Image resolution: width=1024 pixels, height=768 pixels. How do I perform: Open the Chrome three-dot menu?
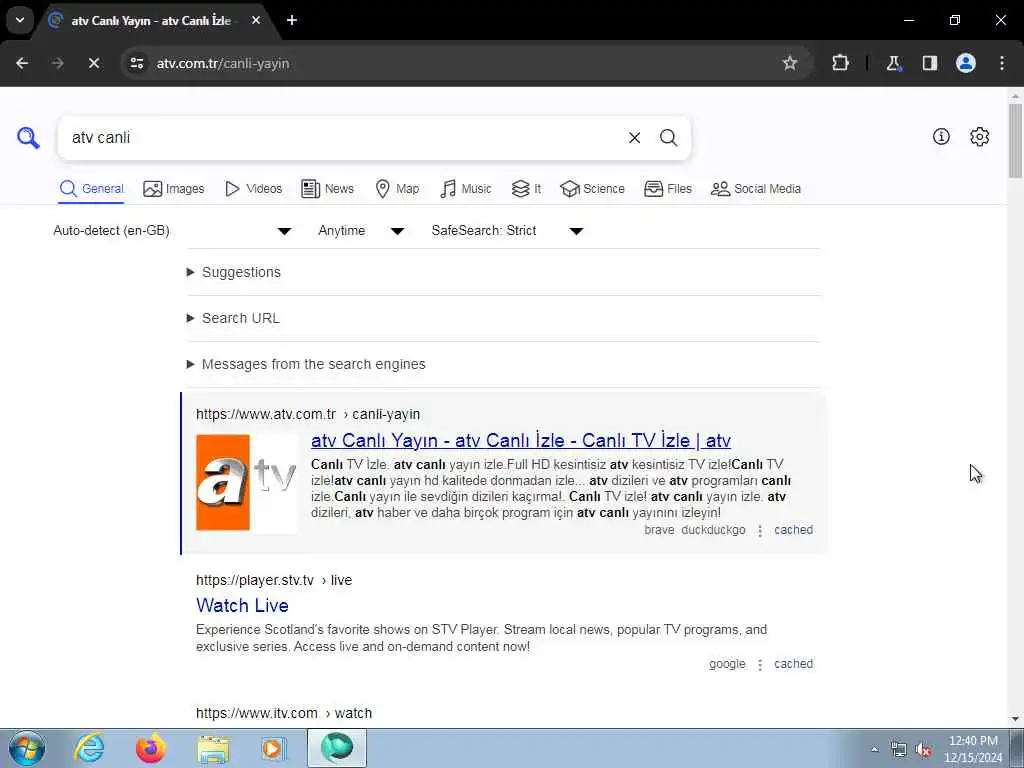(1002, 63)
